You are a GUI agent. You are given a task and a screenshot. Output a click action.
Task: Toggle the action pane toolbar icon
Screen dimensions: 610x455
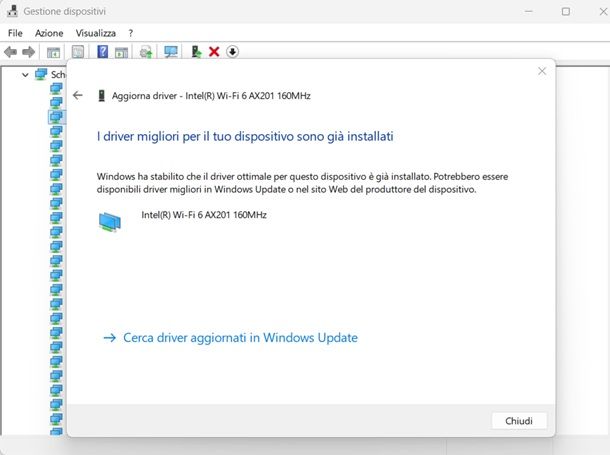tap(121, 52)
